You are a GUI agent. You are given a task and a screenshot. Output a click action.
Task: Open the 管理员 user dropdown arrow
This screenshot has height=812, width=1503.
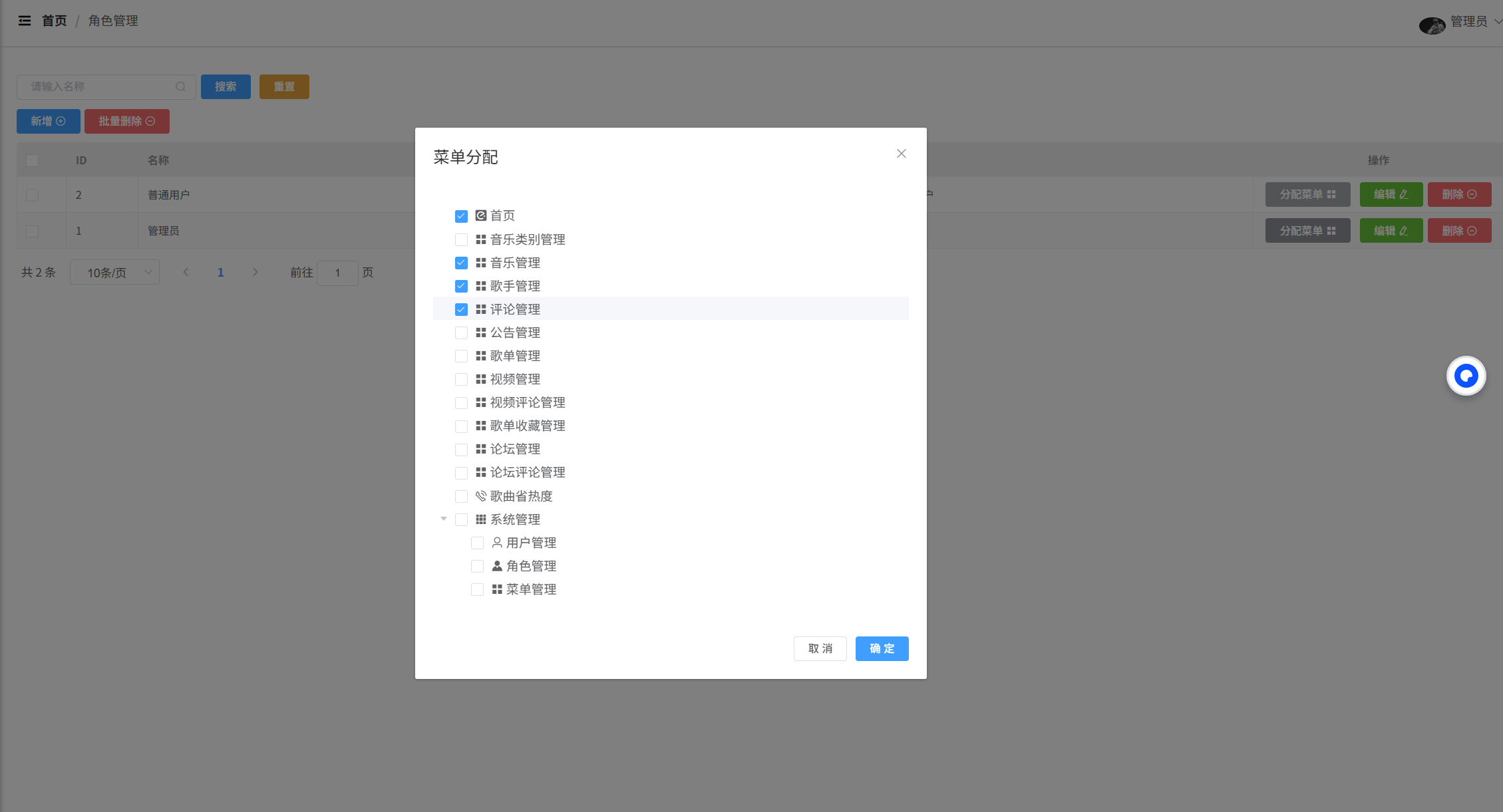(x=1497, y=21)
